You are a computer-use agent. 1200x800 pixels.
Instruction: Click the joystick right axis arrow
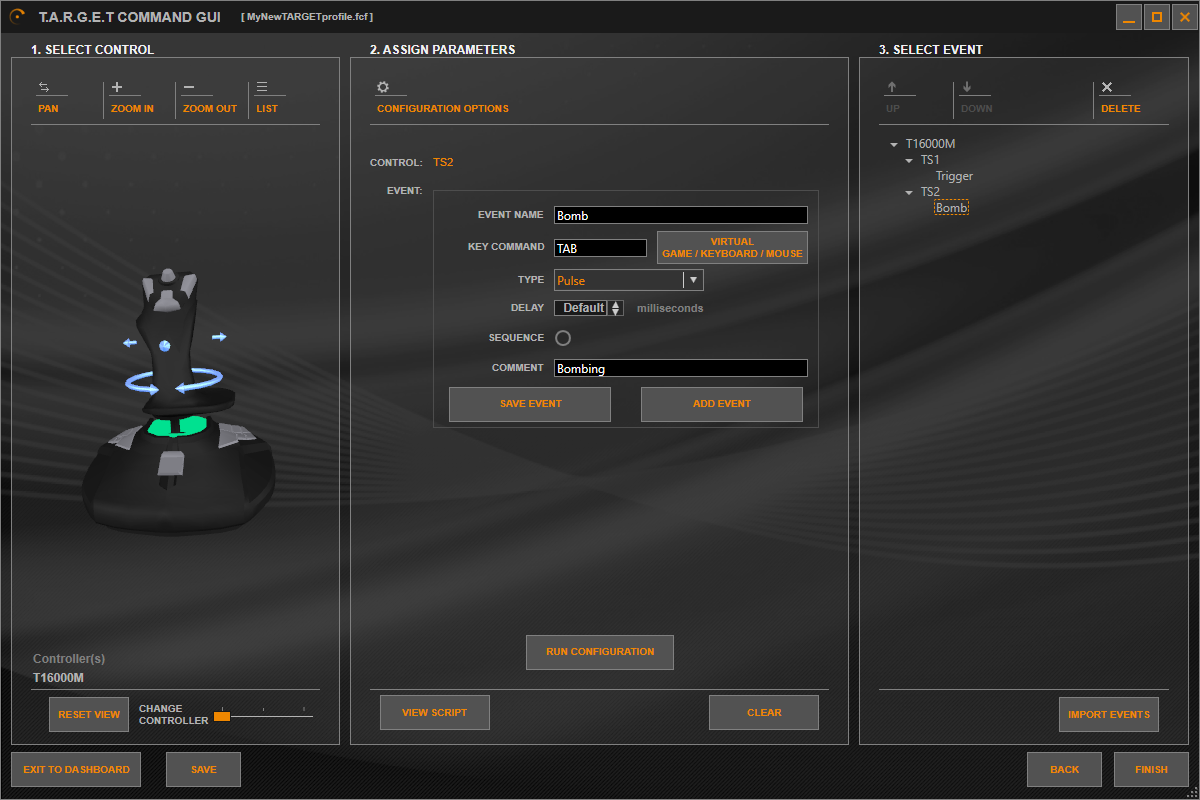tap(219, 337)
